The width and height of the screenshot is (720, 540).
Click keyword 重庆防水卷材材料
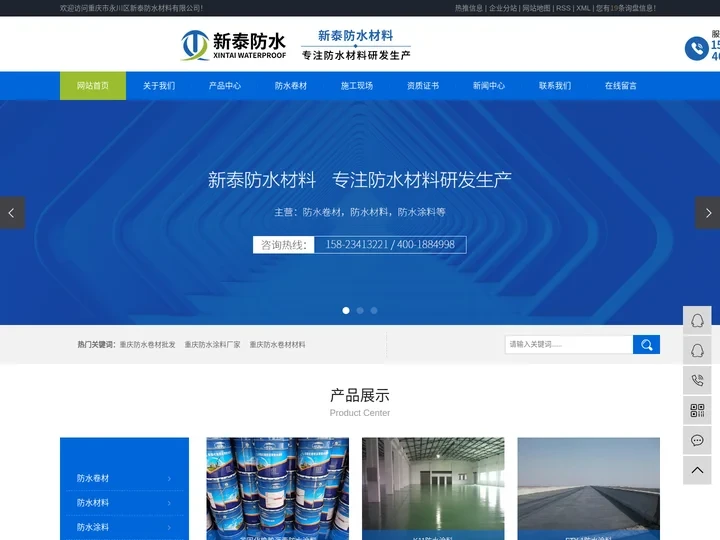pos(277,344)
